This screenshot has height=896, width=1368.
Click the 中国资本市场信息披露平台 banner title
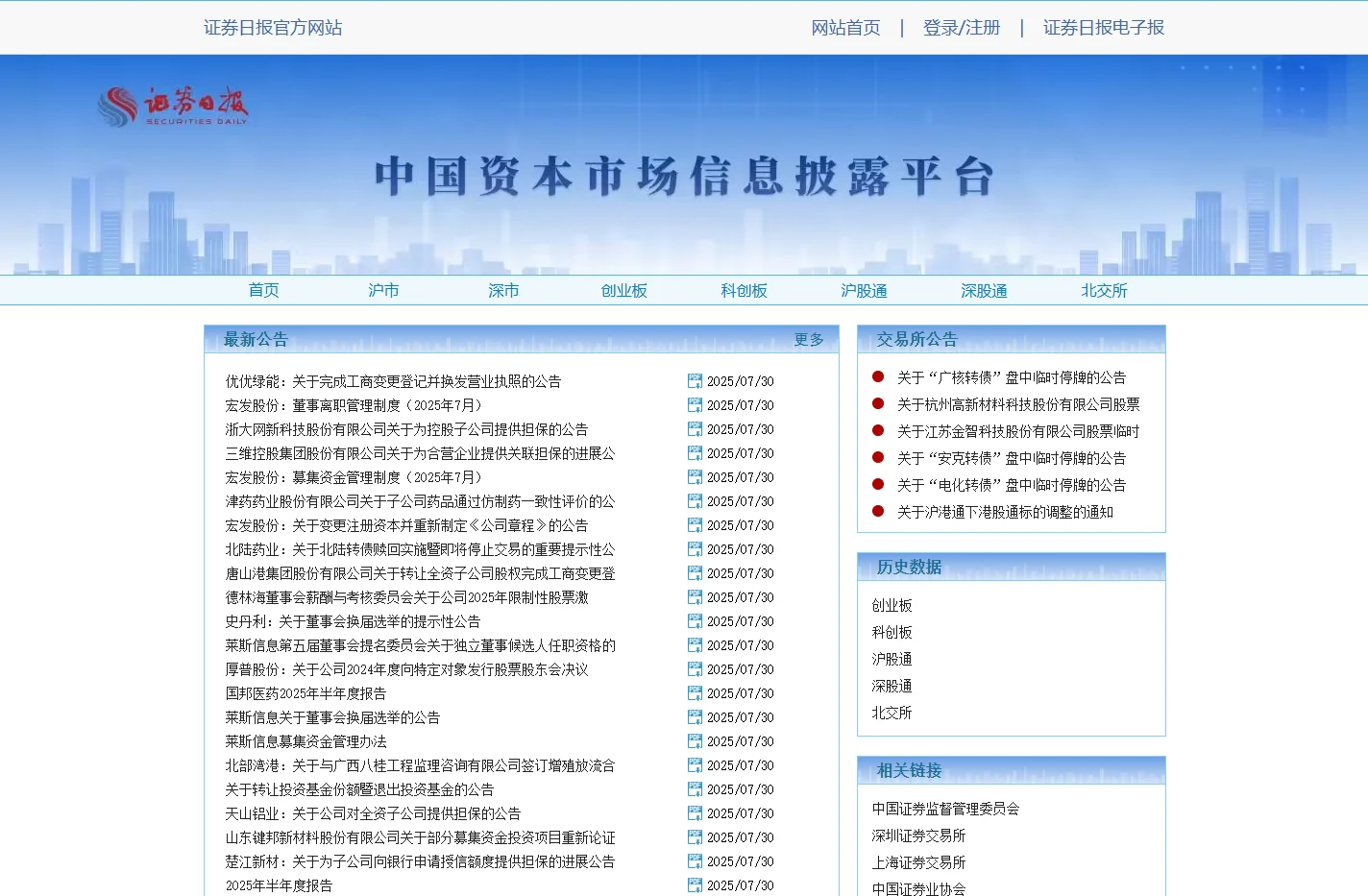[684, 177]
